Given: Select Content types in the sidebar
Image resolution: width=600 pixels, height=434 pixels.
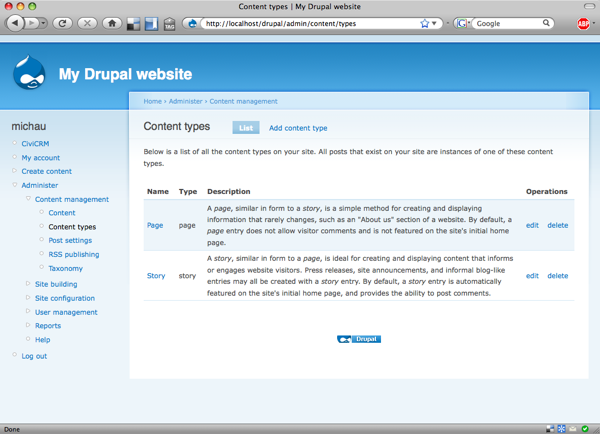Looking at the screenshot, I should point(72,227).
